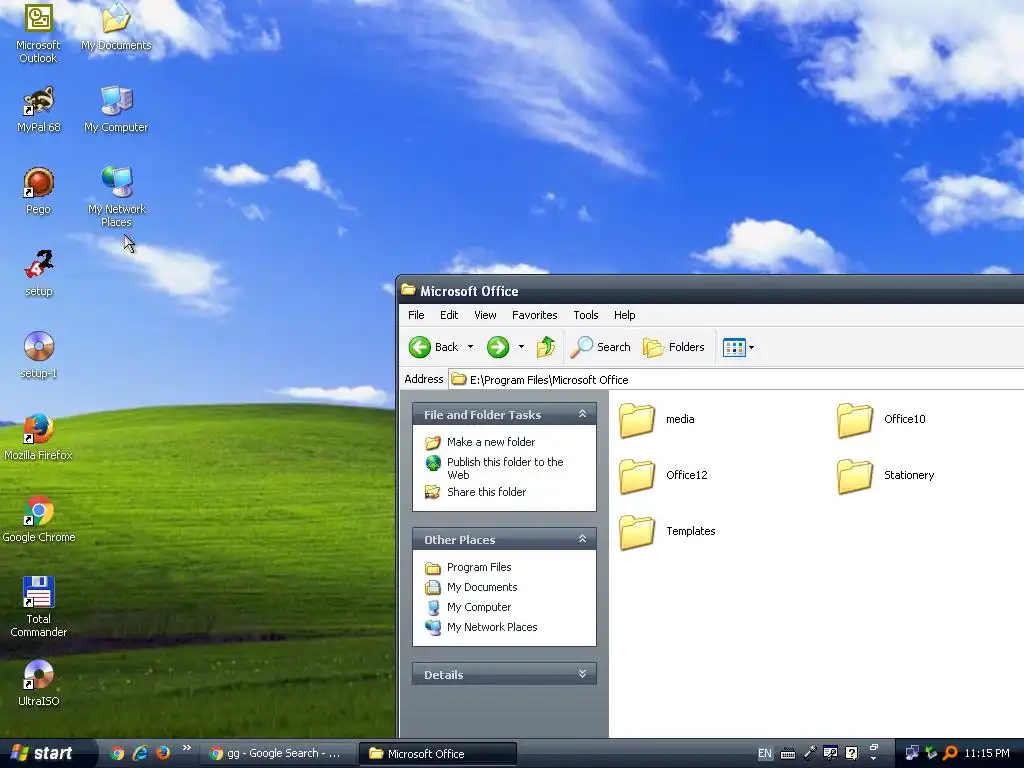This screenshot has height=768, width=1024.
Task: Select the media folder
Action: [x=656, y=419]
